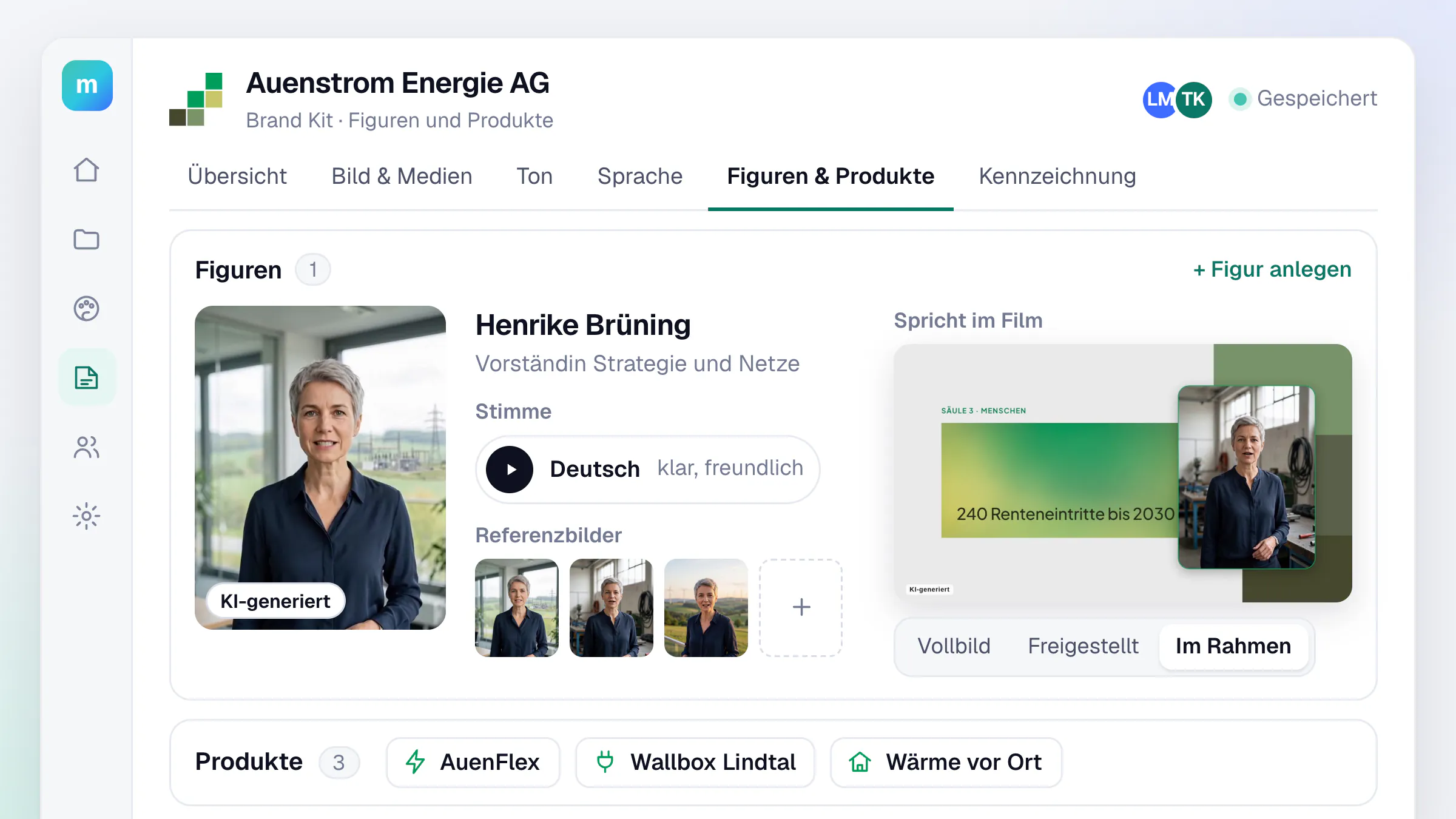Click the Figuren count badge '1'
This screenshot has width=1456, height=819.
313,269
